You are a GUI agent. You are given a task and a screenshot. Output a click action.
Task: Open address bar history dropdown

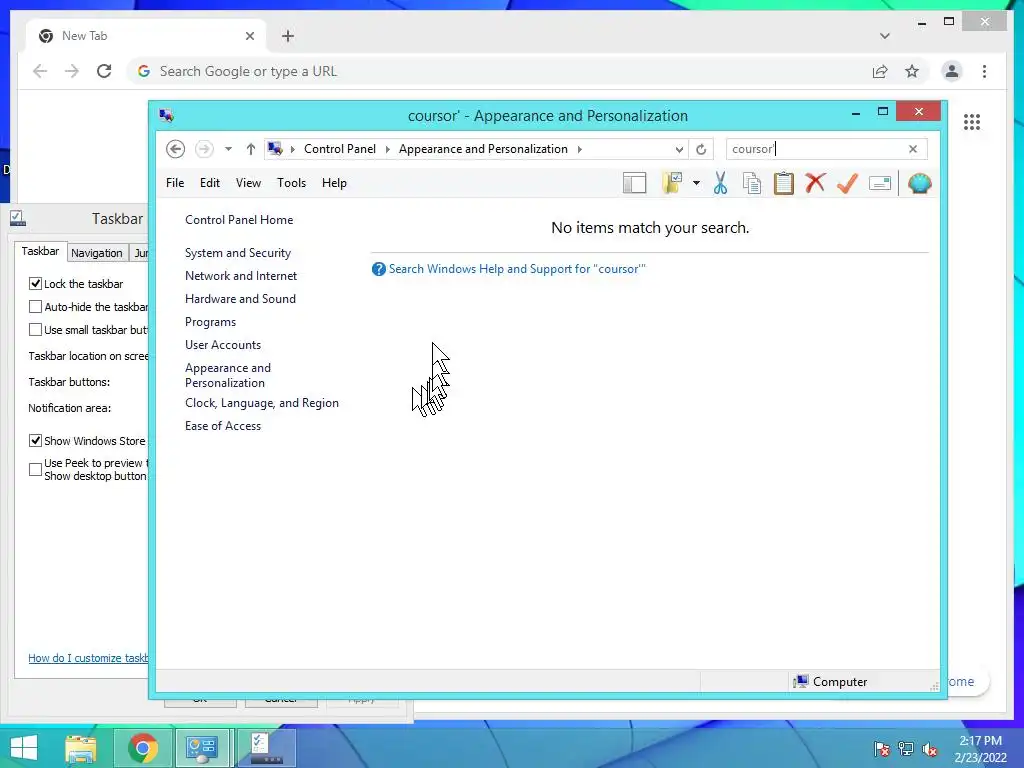pyautogui.click(x=679, y=150)
